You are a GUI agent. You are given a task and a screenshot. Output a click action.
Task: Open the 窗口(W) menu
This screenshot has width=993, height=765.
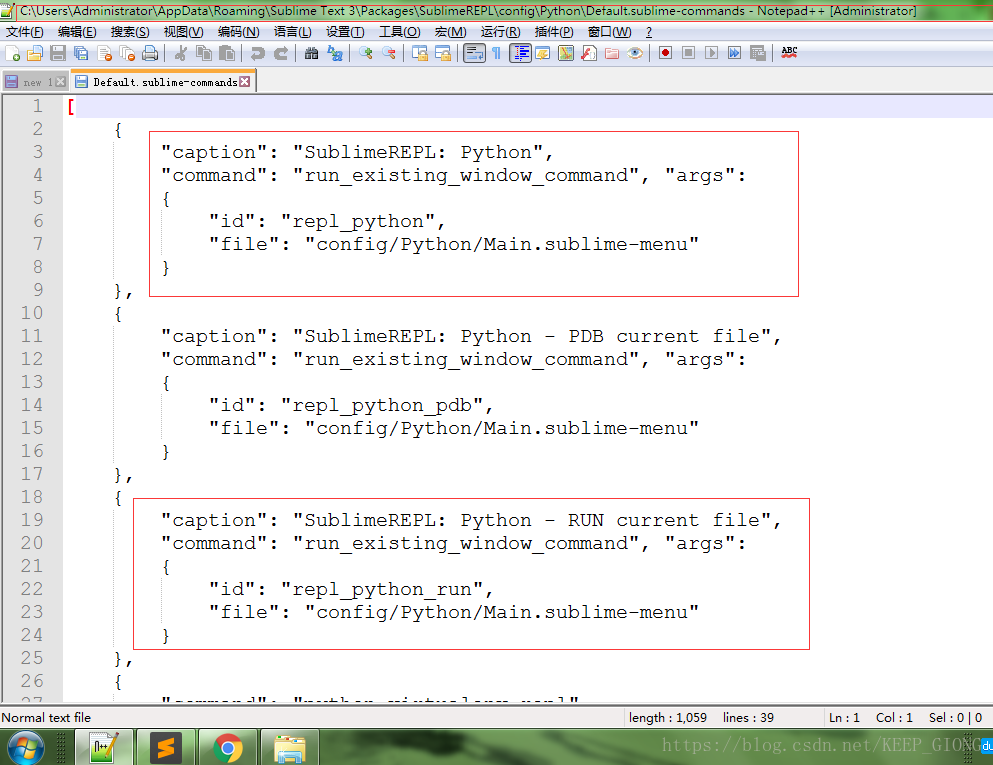pos(609,32)
